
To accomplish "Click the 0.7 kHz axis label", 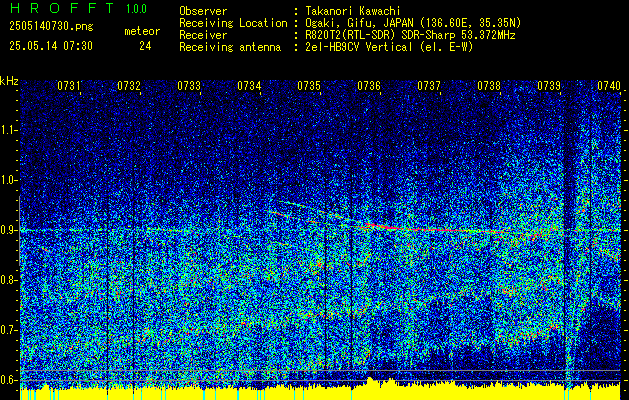I will 8,330.
